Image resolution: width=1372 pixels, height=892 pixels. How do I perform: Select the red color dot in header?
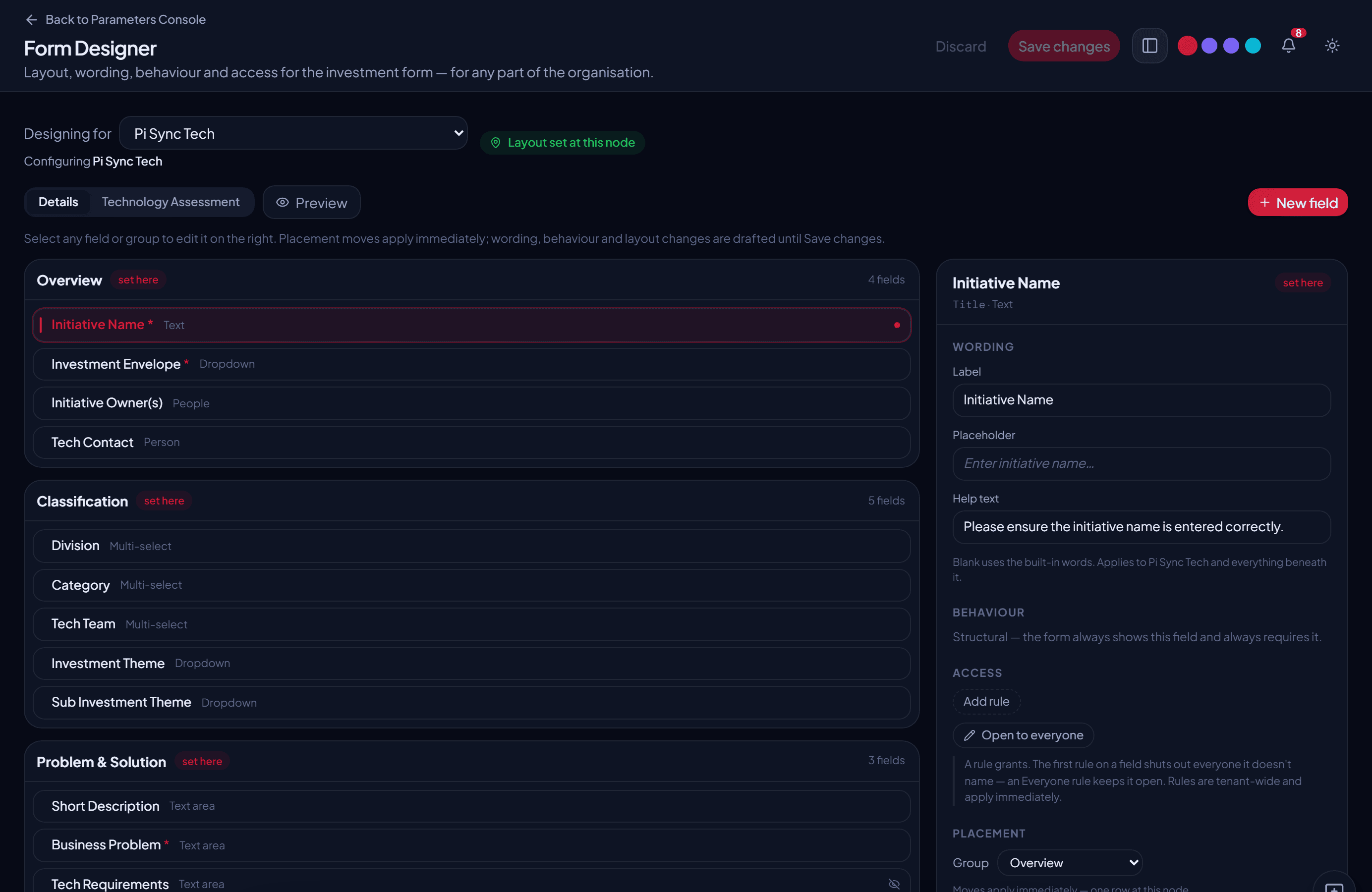1187,46
